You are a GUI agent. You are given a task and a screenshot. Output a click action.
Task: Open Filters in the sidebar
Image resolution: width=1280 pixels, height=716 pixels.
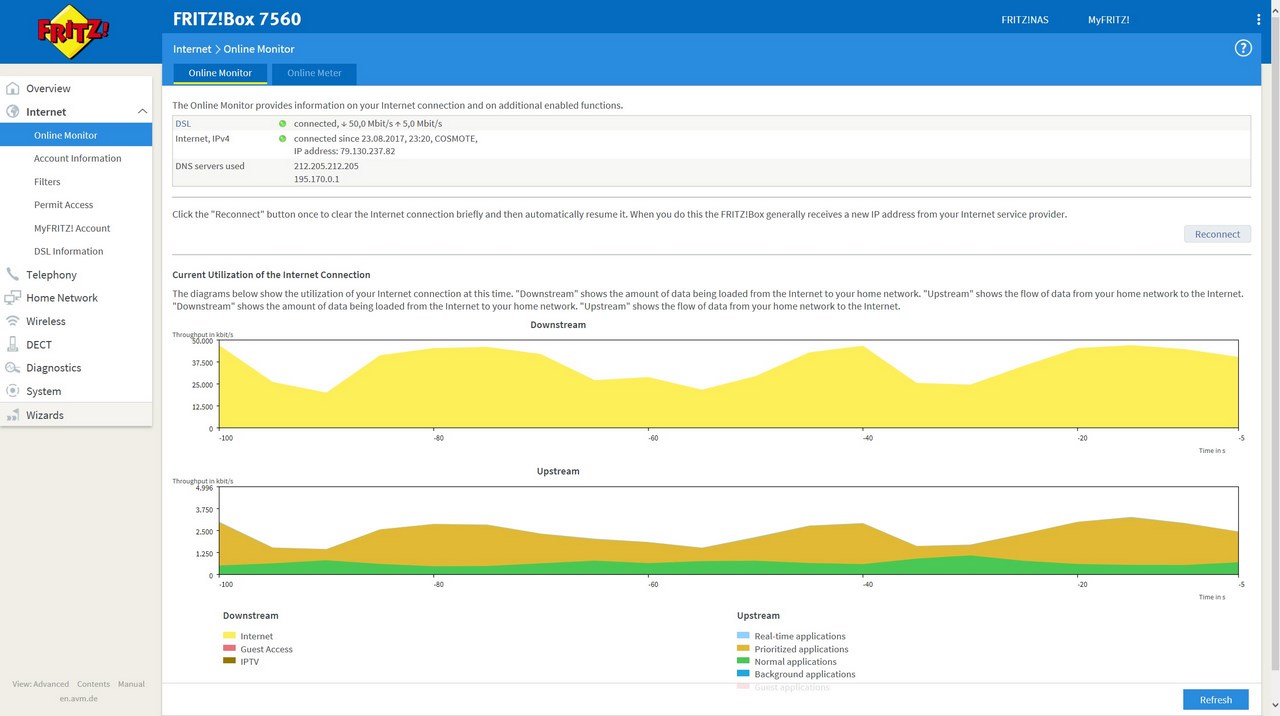(47, 182)
